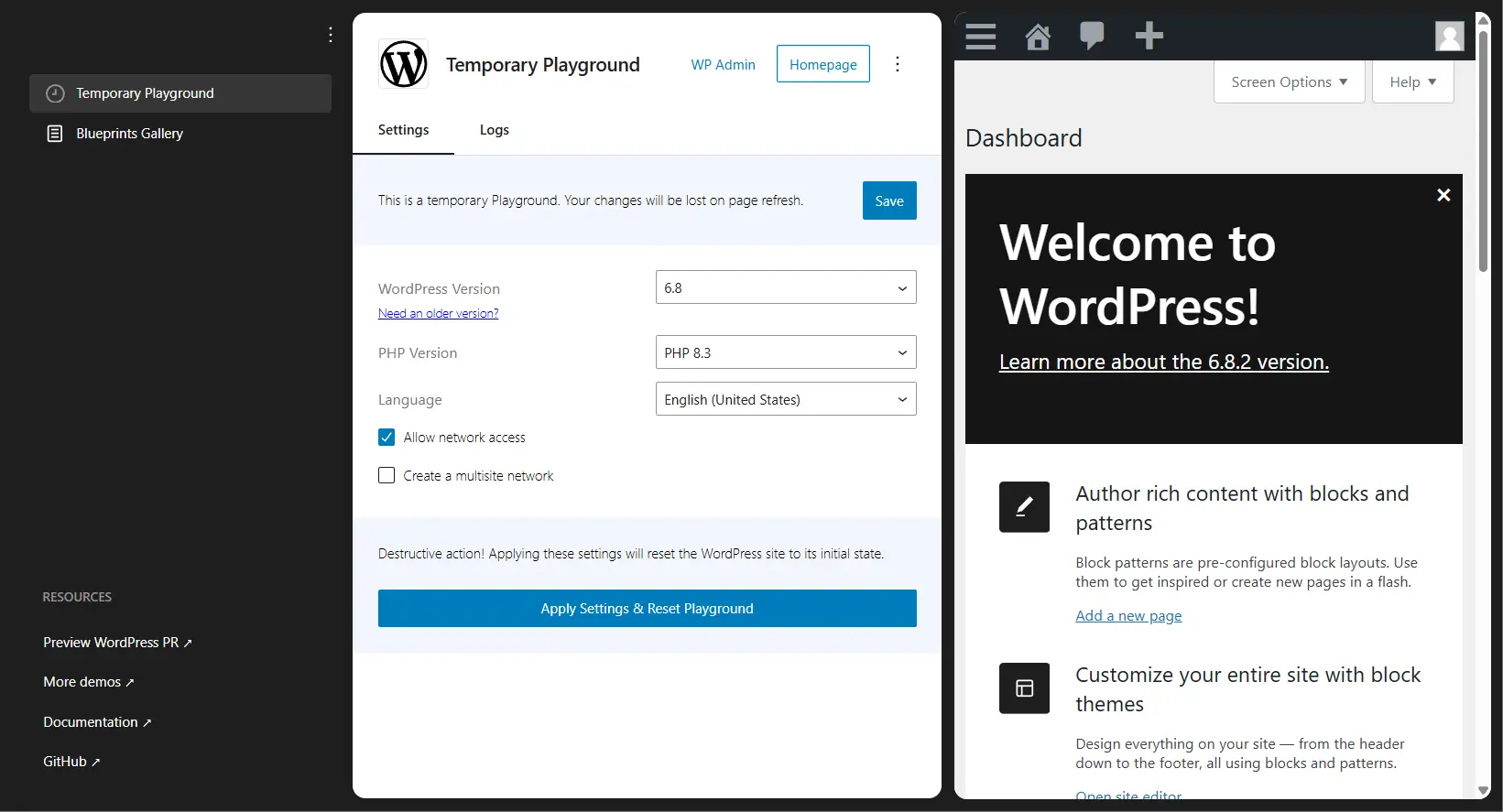Click the Blueprints Gallery document icon
This screenshot has height=812, width=1503.
[x=55, y=134]
